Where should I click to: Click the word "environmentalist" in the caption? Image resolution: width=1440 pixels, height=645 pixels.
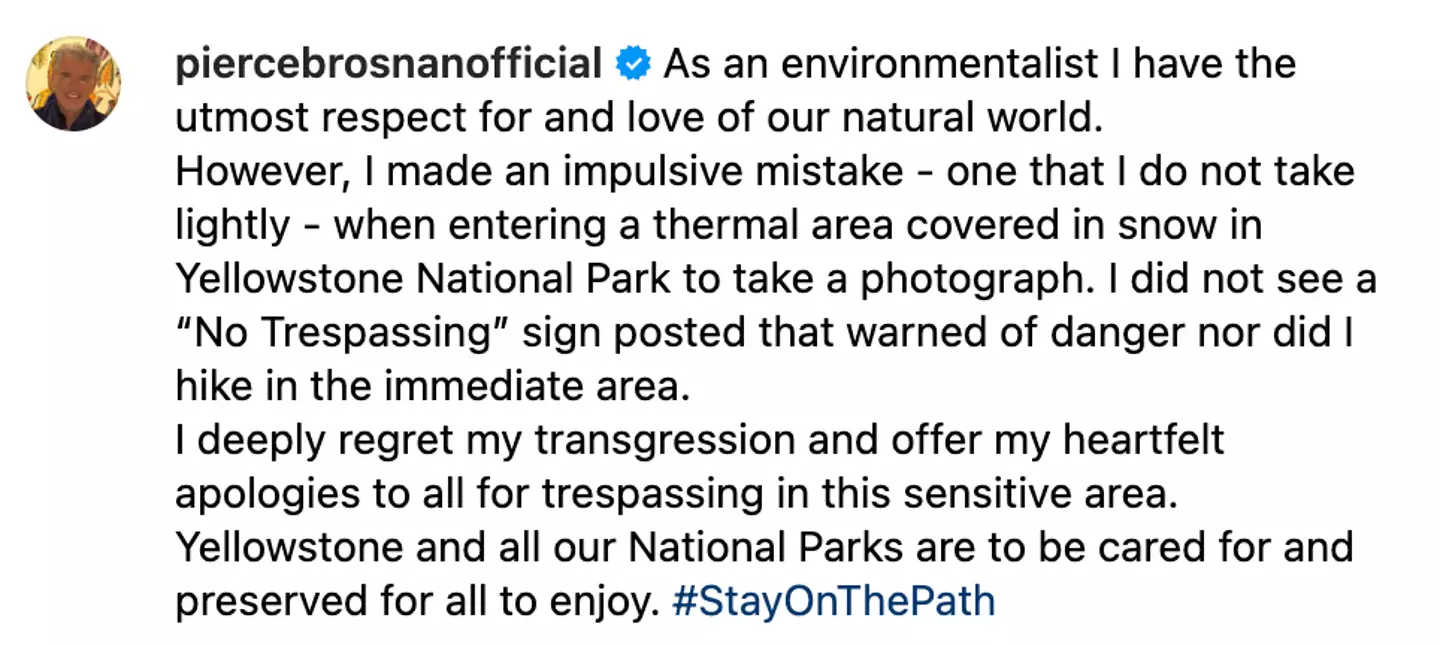940,65
